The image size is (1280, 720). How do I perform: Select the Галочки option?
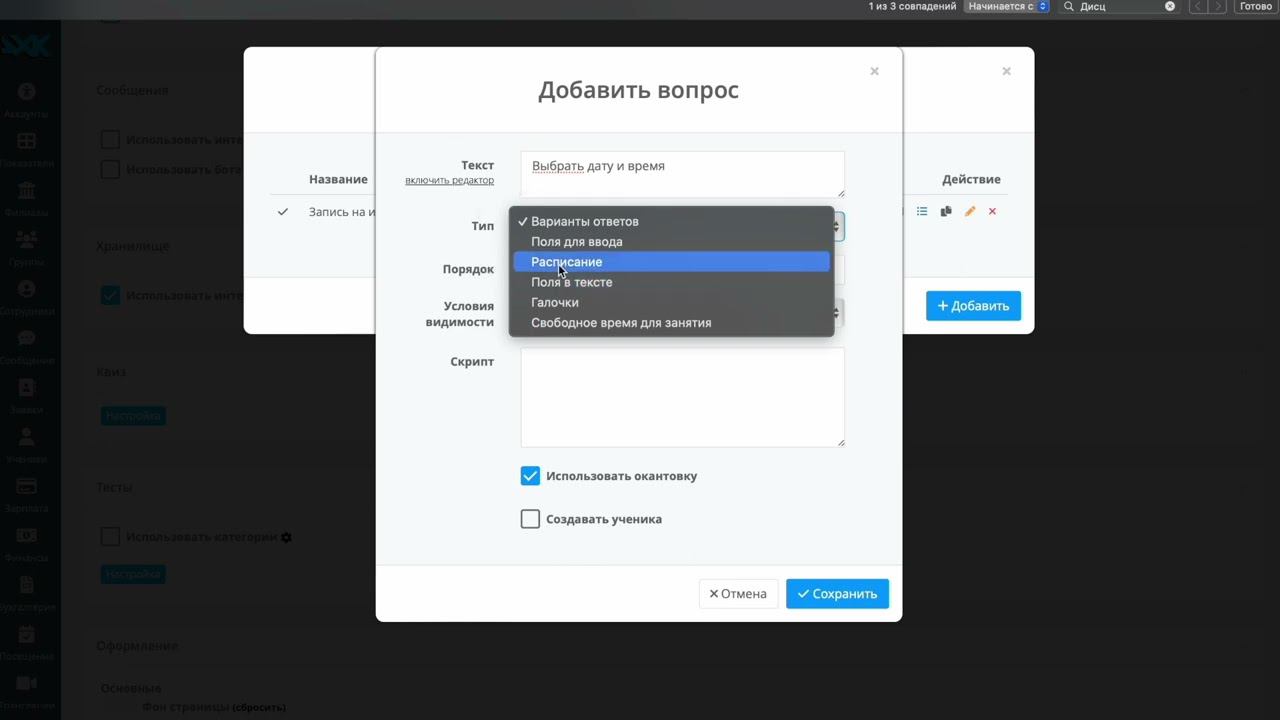pos(672,302)
